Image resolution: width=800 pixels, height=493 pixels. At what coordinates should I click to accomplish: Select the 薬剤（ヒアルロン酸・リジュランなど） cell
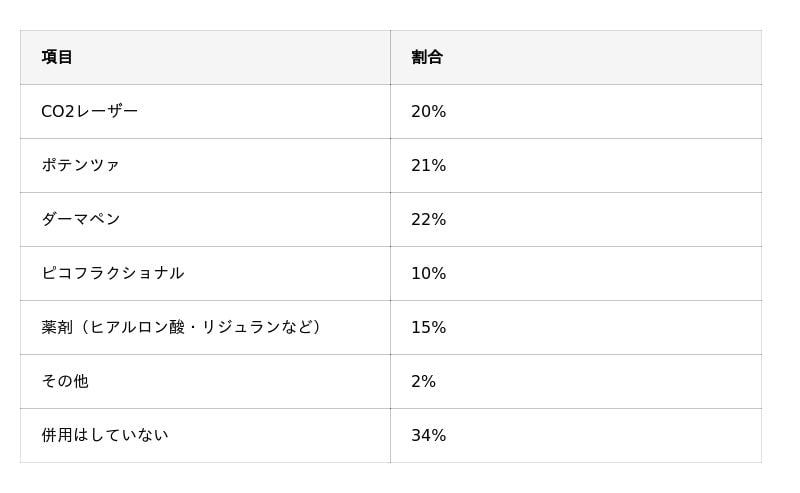[183, 327]
